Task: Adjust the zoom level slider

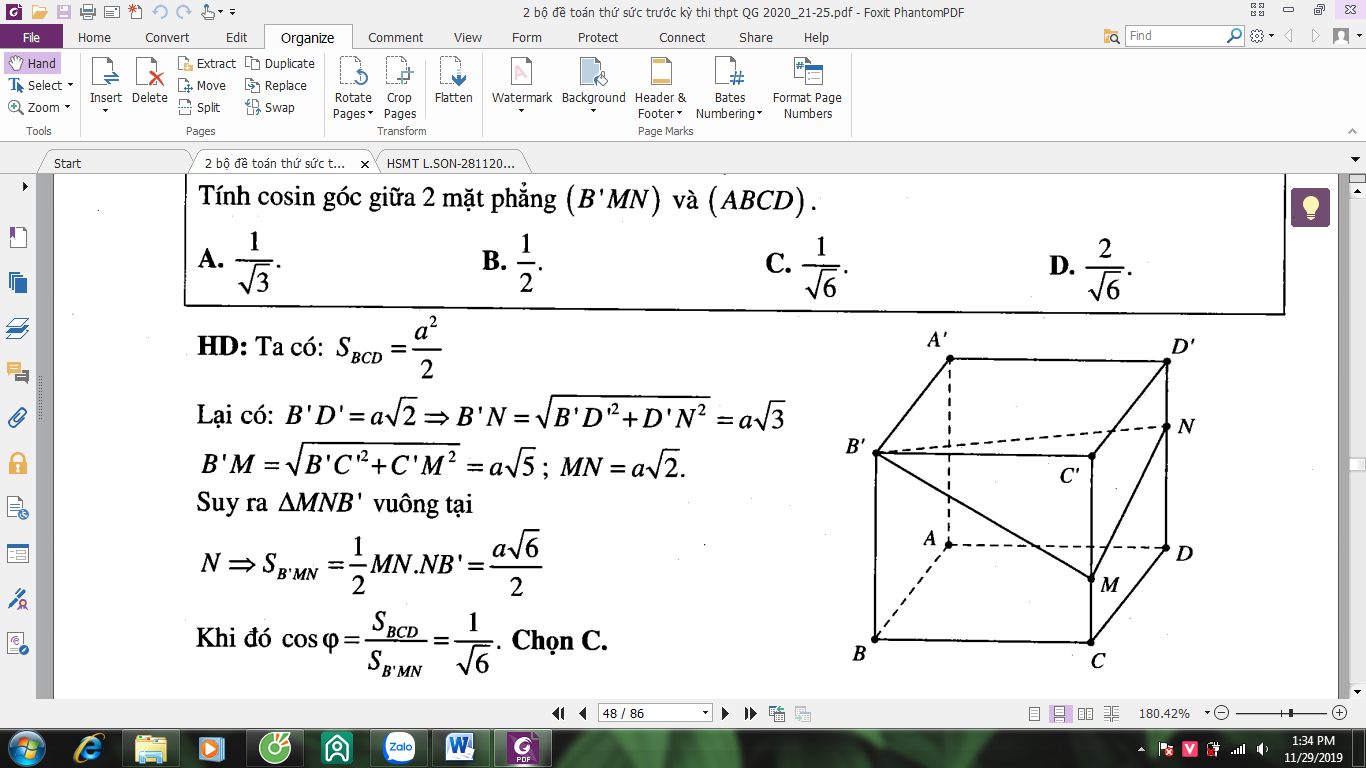Action: tap(1292, 713)
